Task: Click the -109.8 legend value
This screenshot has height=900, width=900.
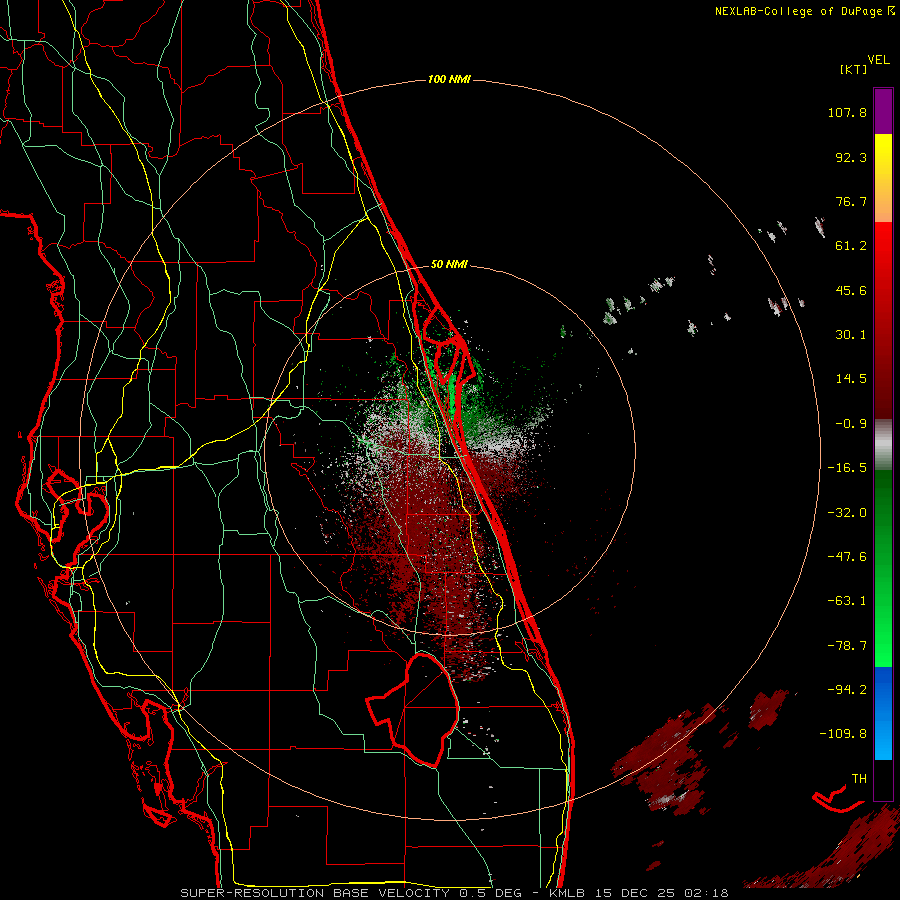Action: [x=844, y=734]
